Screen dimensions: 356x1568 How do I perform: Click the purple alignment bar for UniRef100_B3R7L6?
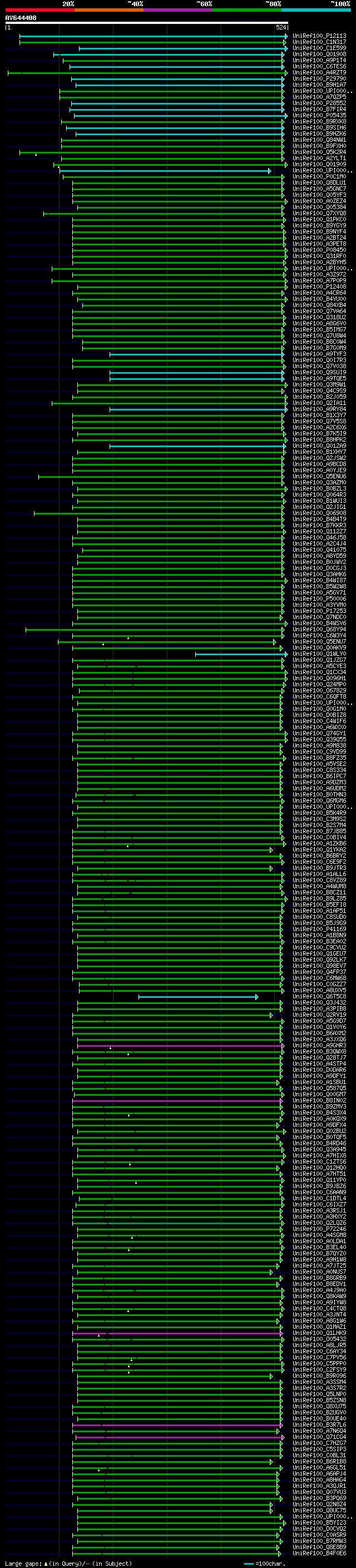[x=177, y=1426]
